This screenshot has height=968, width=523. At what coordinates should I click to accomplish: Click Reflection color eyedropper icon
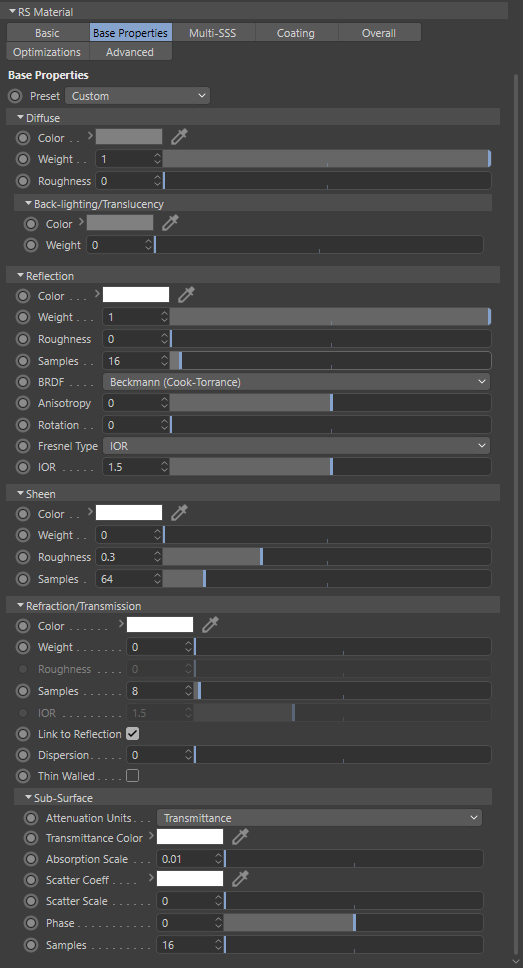(x=186, y=295)
